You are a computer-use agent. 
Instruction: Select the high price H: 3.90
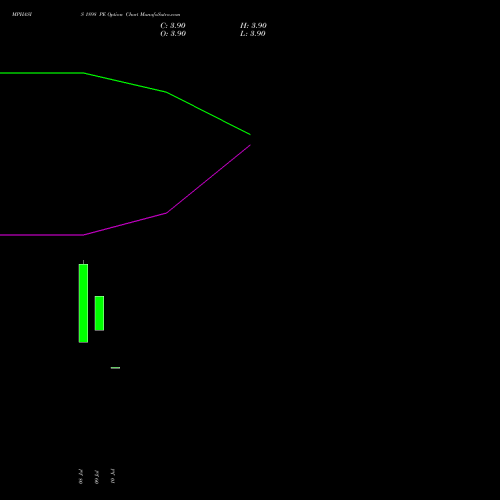click(253, 26)
